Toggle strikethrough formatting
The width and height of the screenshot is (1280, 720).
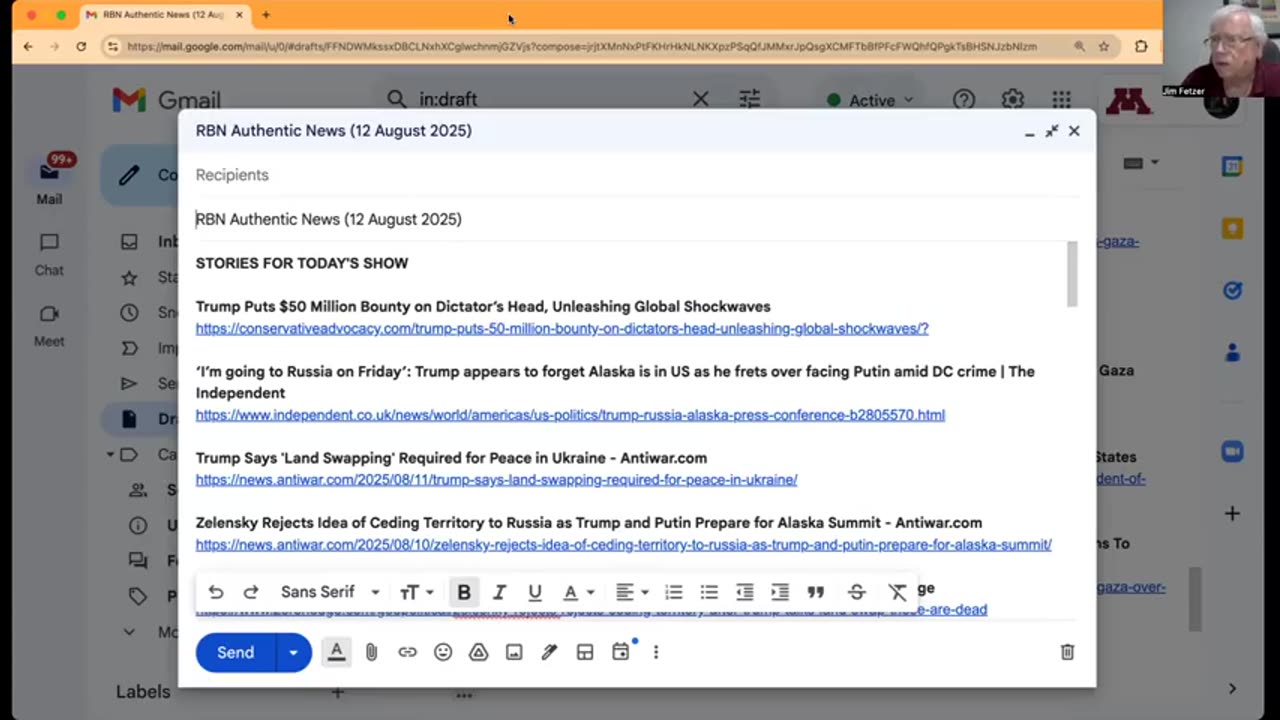[857, 592]
